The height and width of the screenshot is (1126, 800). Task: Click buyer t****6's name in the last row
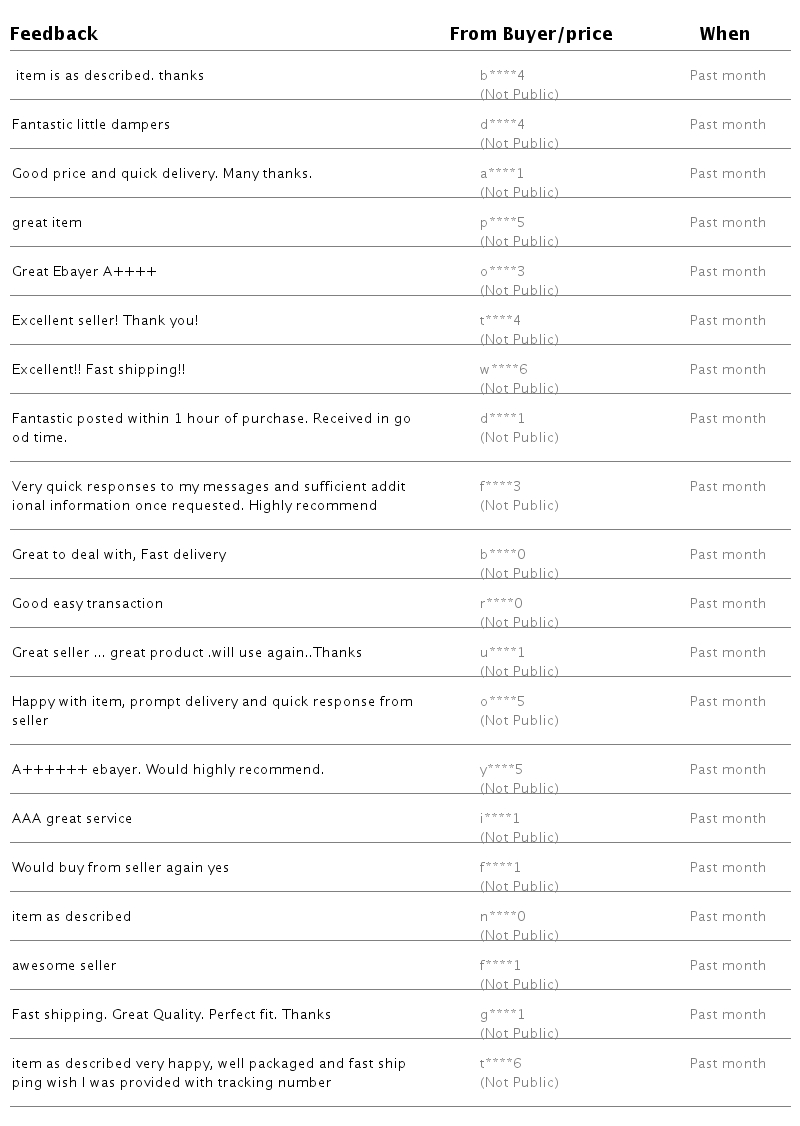click(500, 1063)
